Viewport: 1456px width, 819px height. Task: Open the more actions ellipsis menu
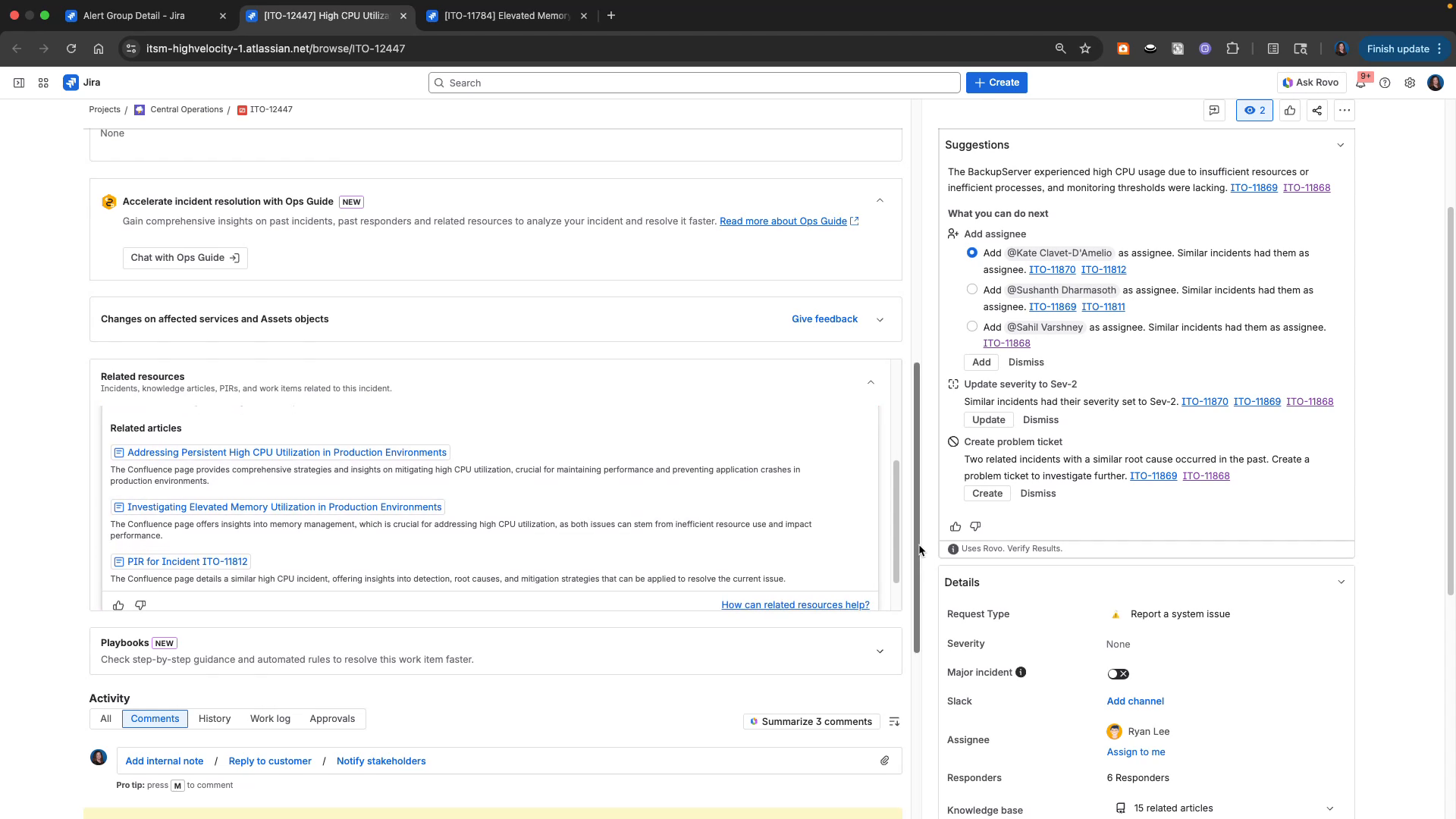point(1345,110)
